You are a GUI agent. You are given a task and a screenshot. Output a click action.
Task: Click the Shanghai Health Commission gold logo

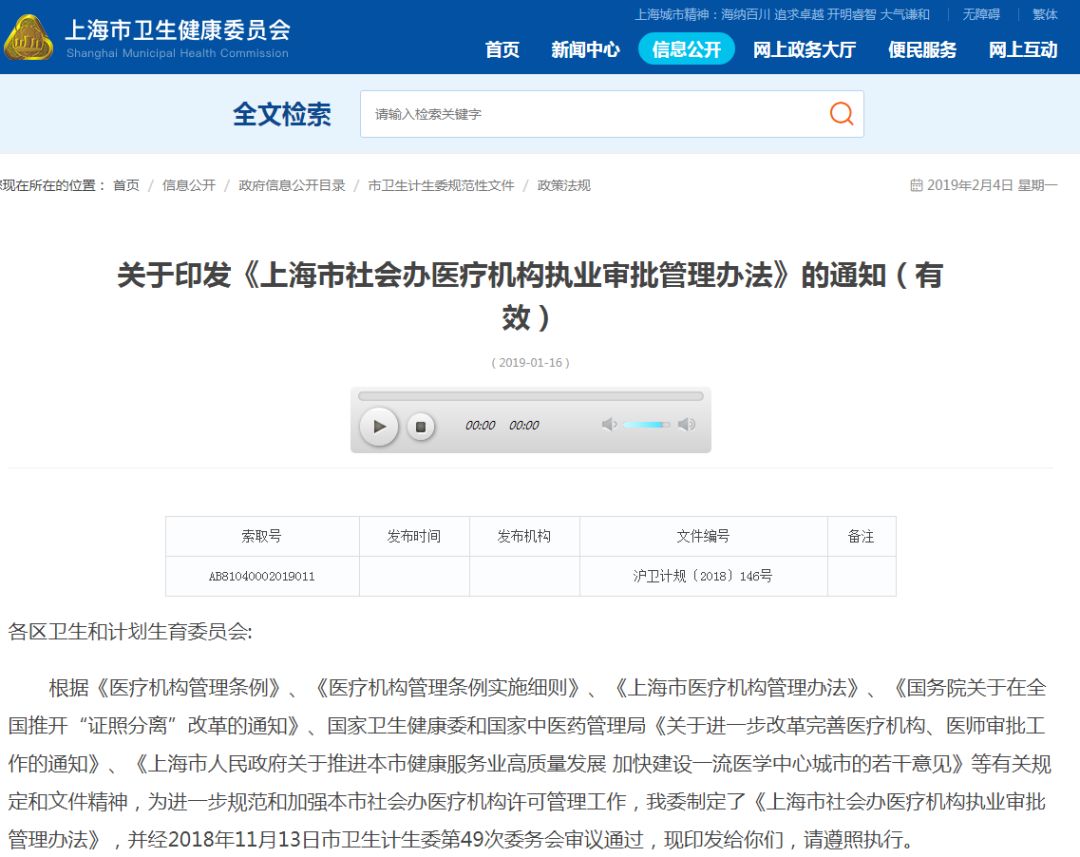coord(28,38)
